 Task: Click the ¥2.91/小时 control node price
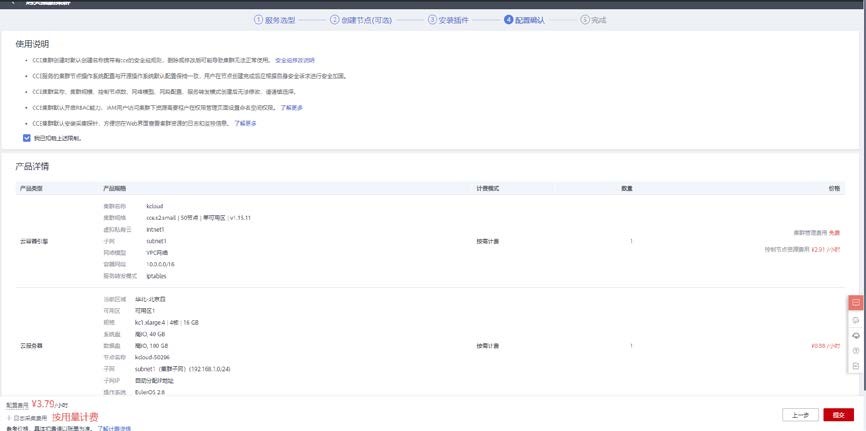click(x=826, y=250)
